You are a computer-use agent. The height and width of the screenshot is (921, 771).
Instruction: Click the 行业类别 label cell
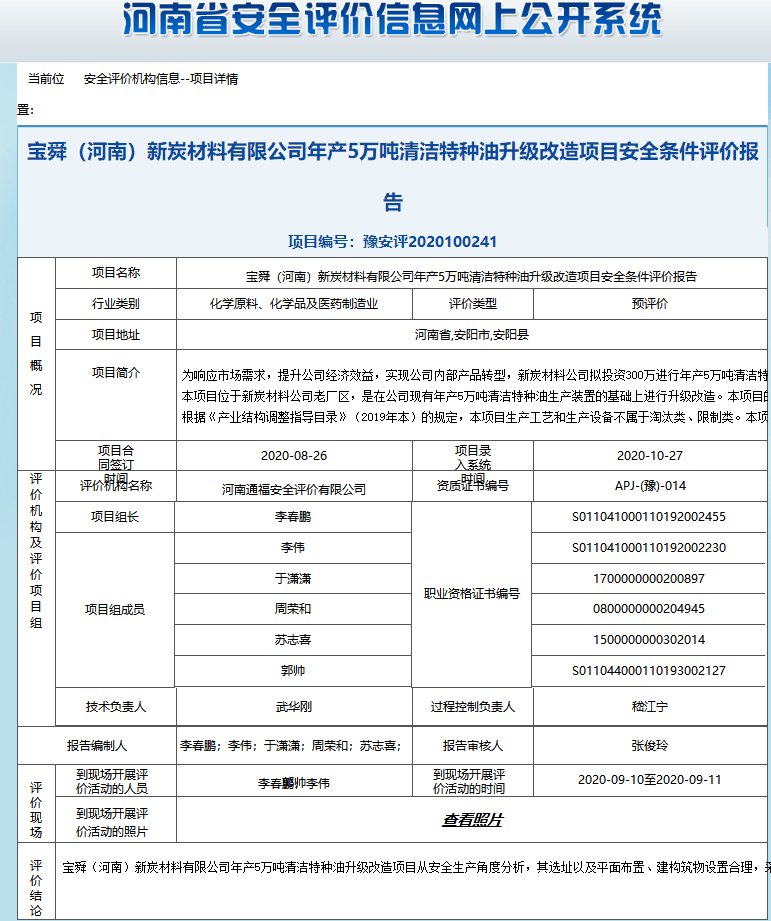coord(116,304)
